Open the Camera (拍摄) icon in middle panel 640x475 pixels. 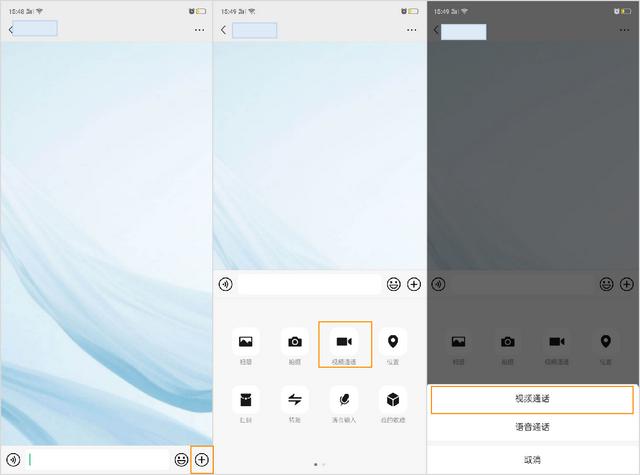295,342
